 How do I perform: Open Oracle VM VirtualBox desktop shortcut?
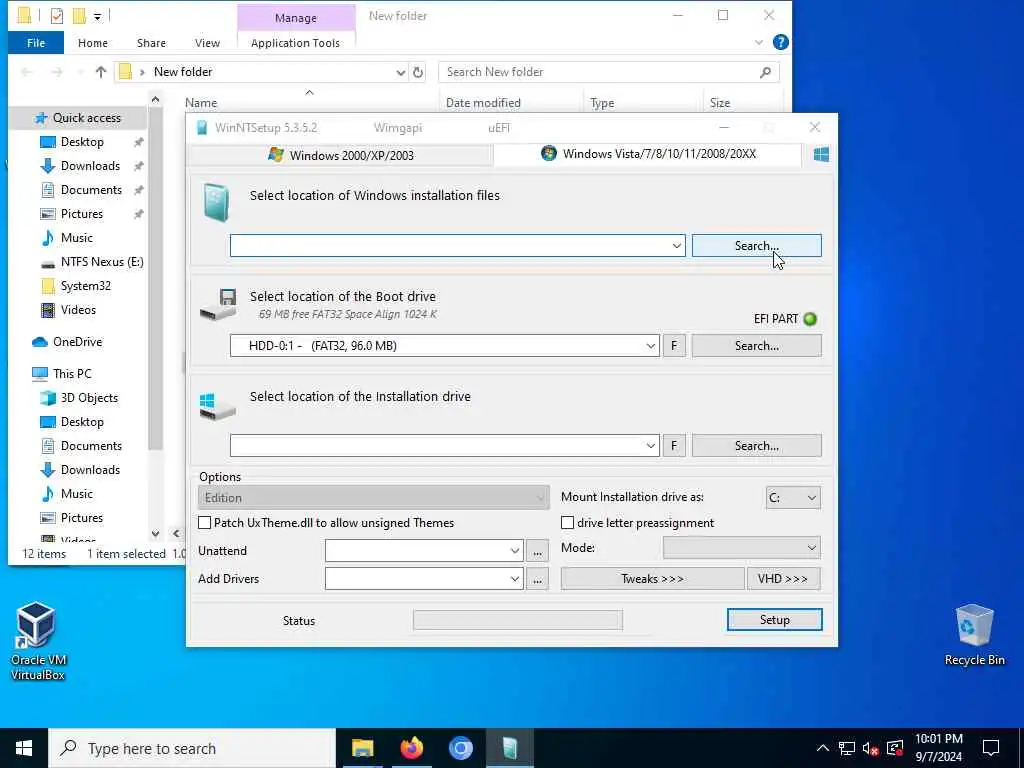37,641
